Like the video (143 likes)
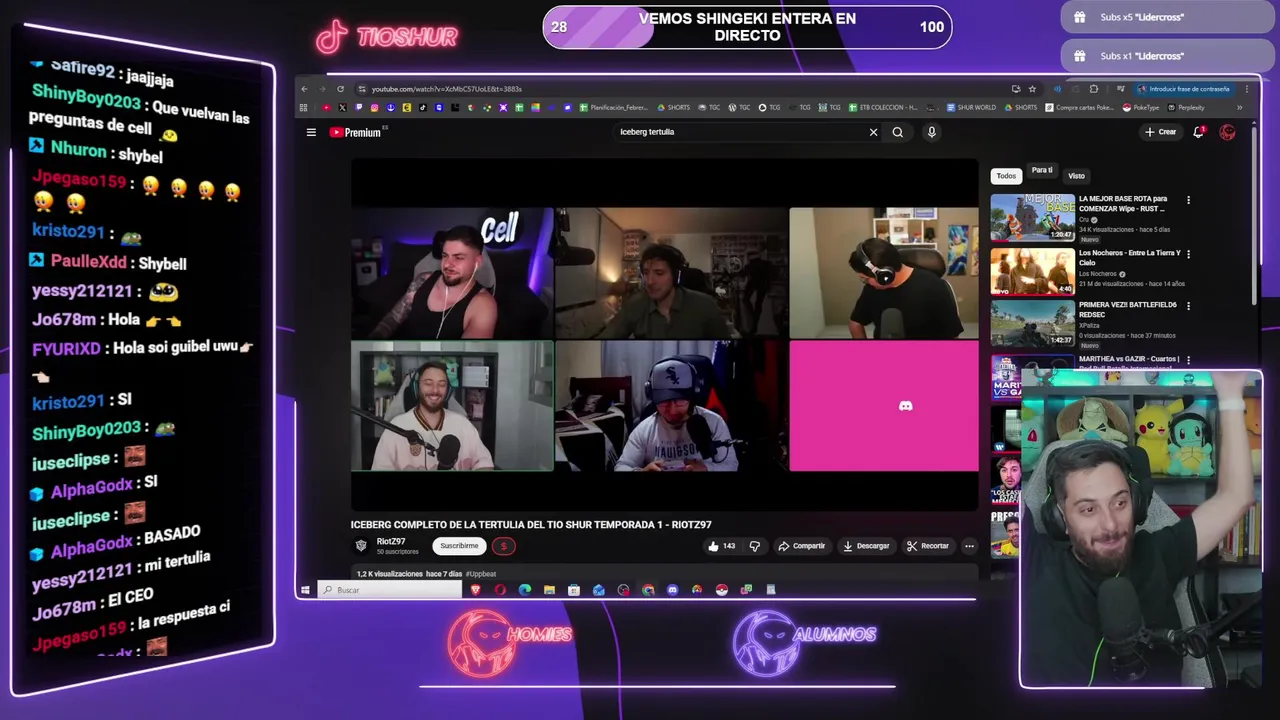1280x720 pixels. (722, 546)
